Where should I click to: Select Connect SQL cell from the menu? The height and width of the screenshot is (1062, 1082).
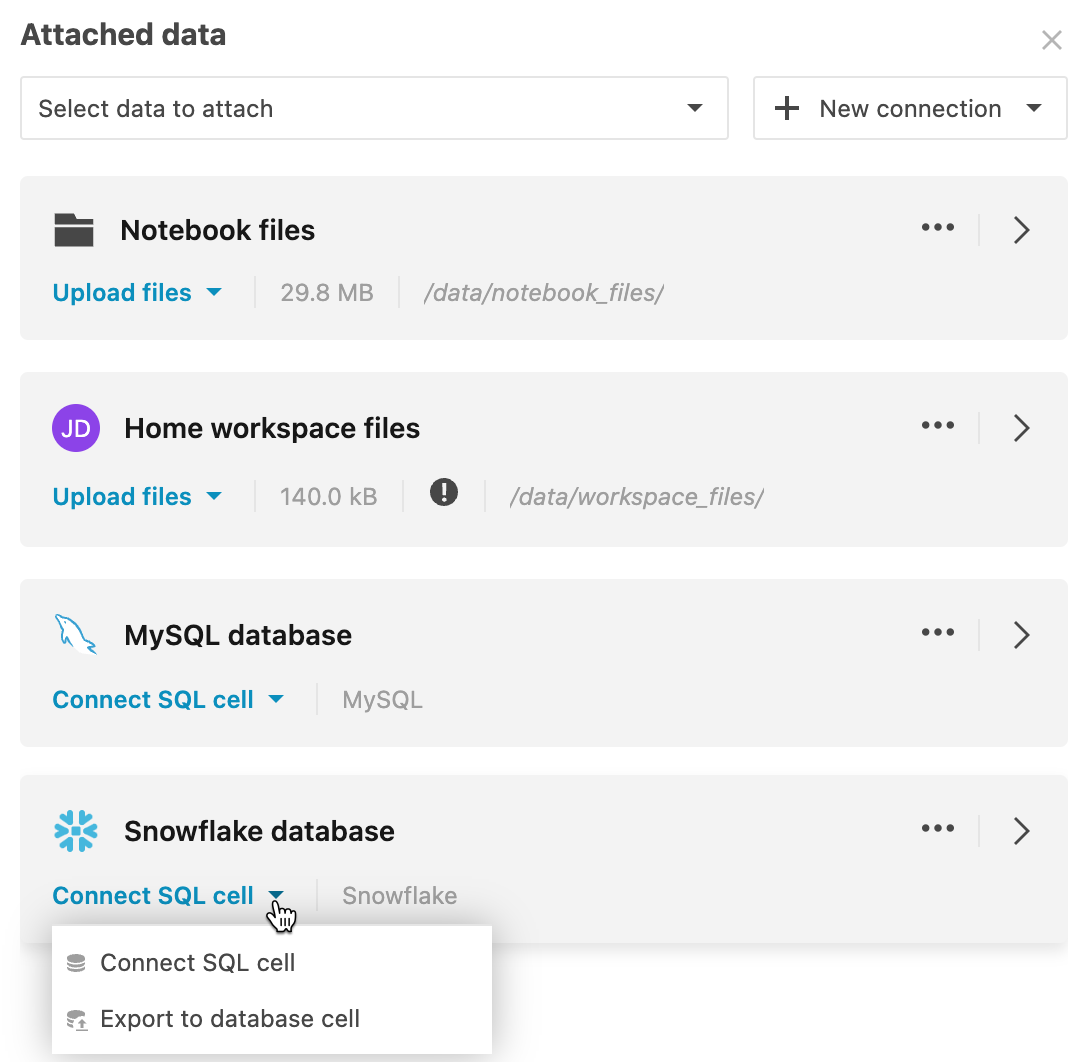tap(197, 963)
